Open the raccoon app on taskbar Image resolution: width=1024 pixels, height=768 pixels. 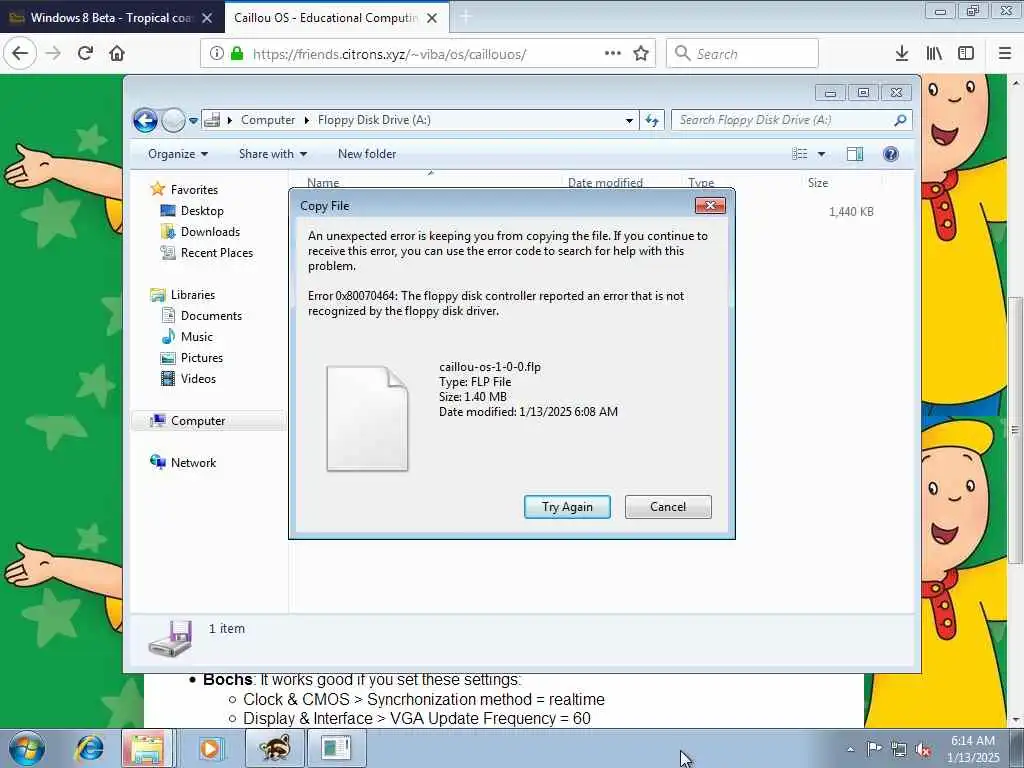(x=274, y=748)
